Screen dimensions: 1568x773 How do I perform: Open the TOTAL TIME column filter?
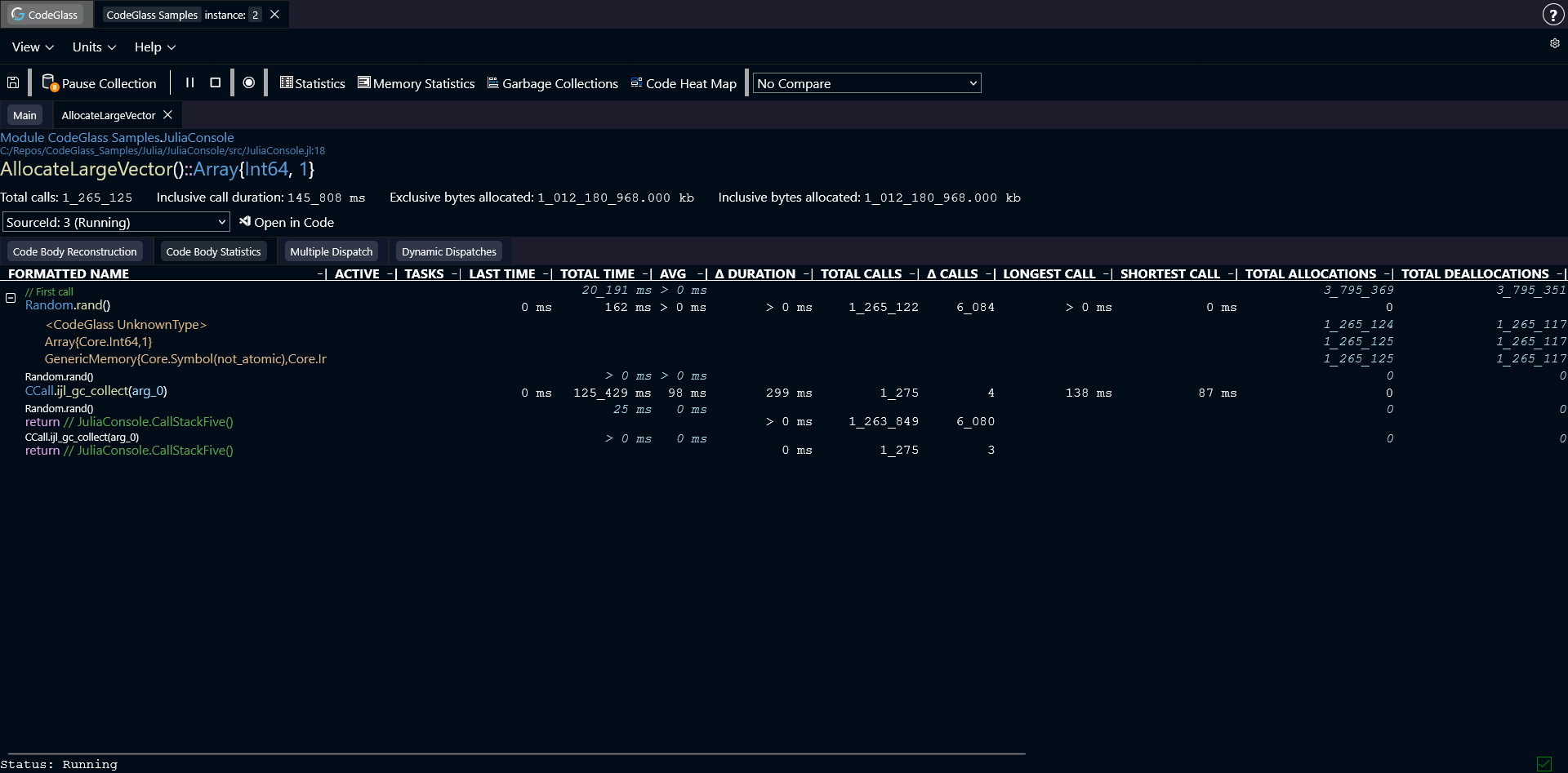click(x=646, y=273)
